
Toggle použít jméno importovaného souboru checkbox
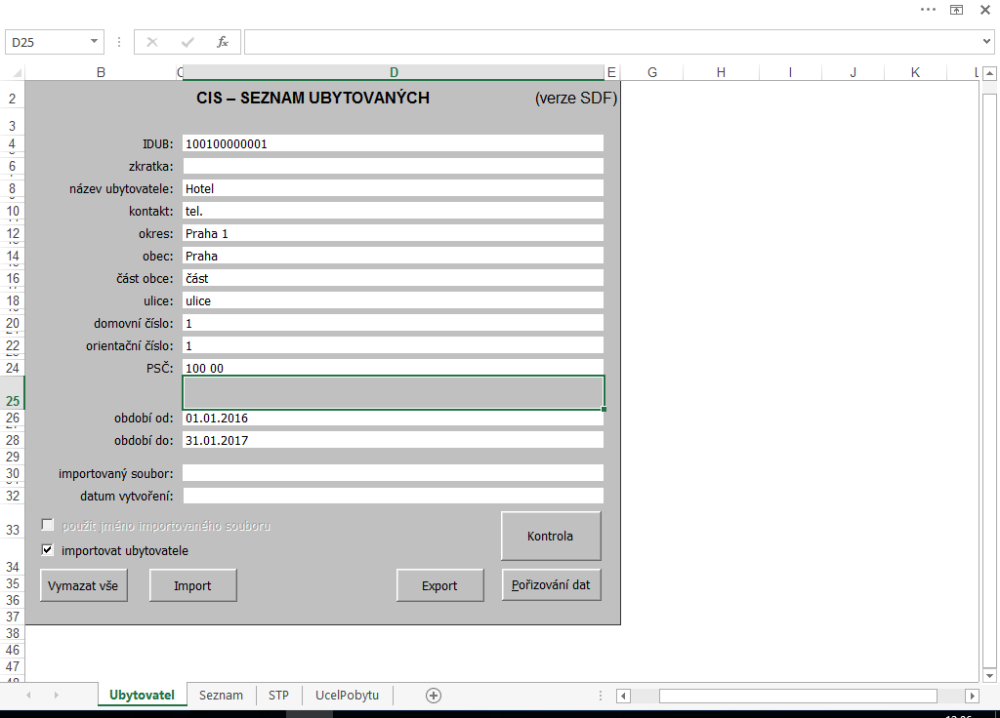(x=47, y=524)
